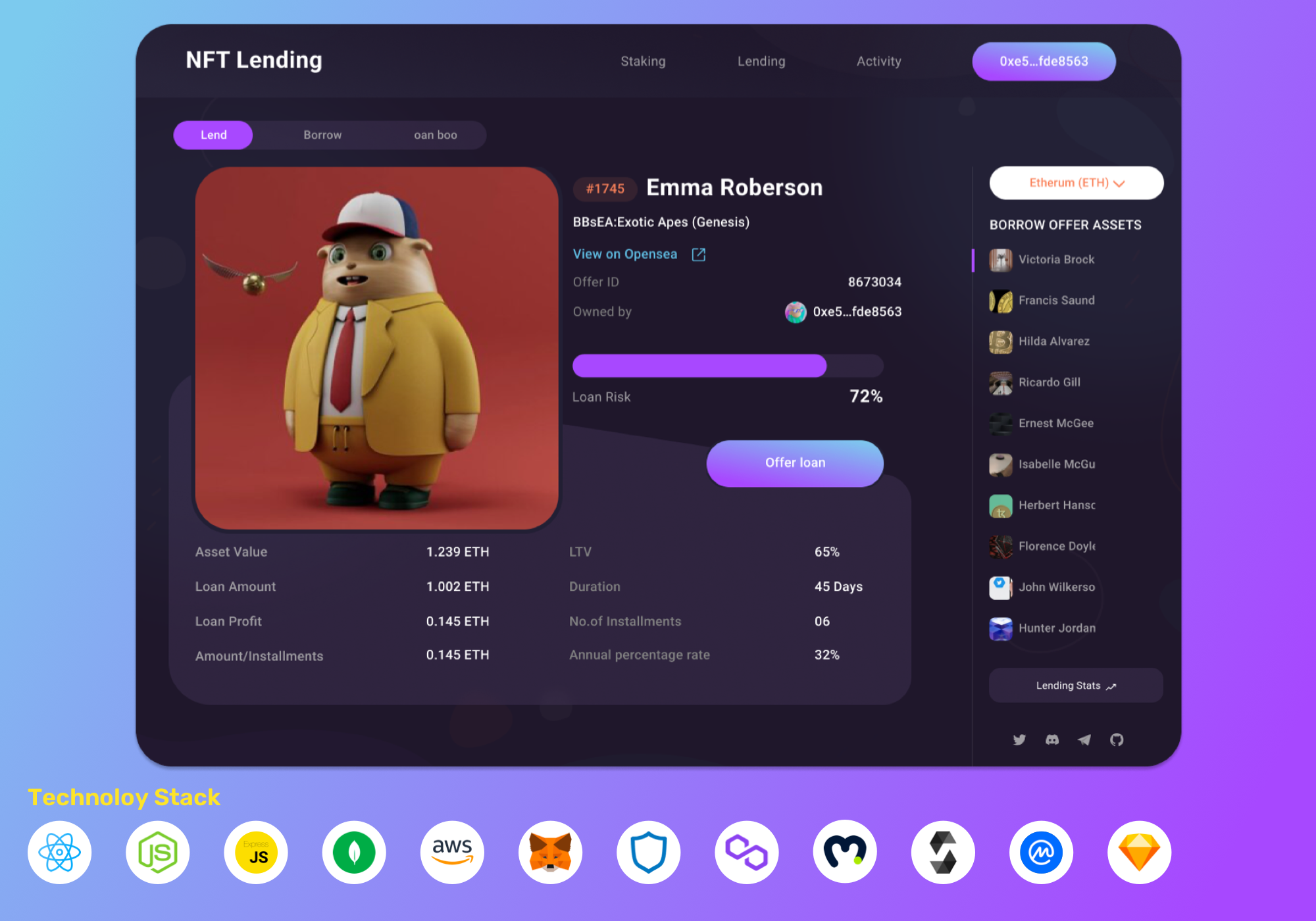Switch to the Borrow toggle option

322,135
